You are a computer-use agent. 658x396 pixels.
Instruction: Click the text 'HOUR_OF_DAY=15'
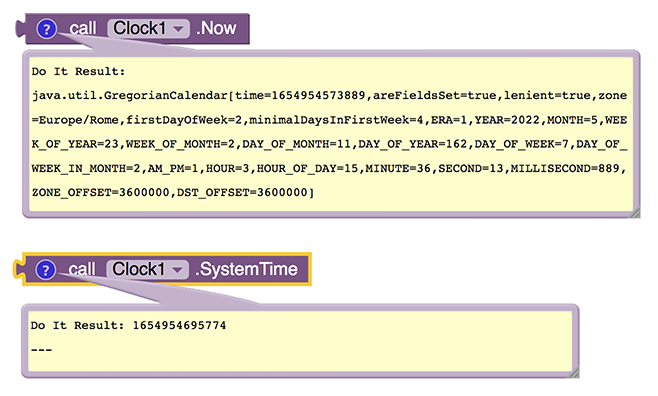coord(307,169)
